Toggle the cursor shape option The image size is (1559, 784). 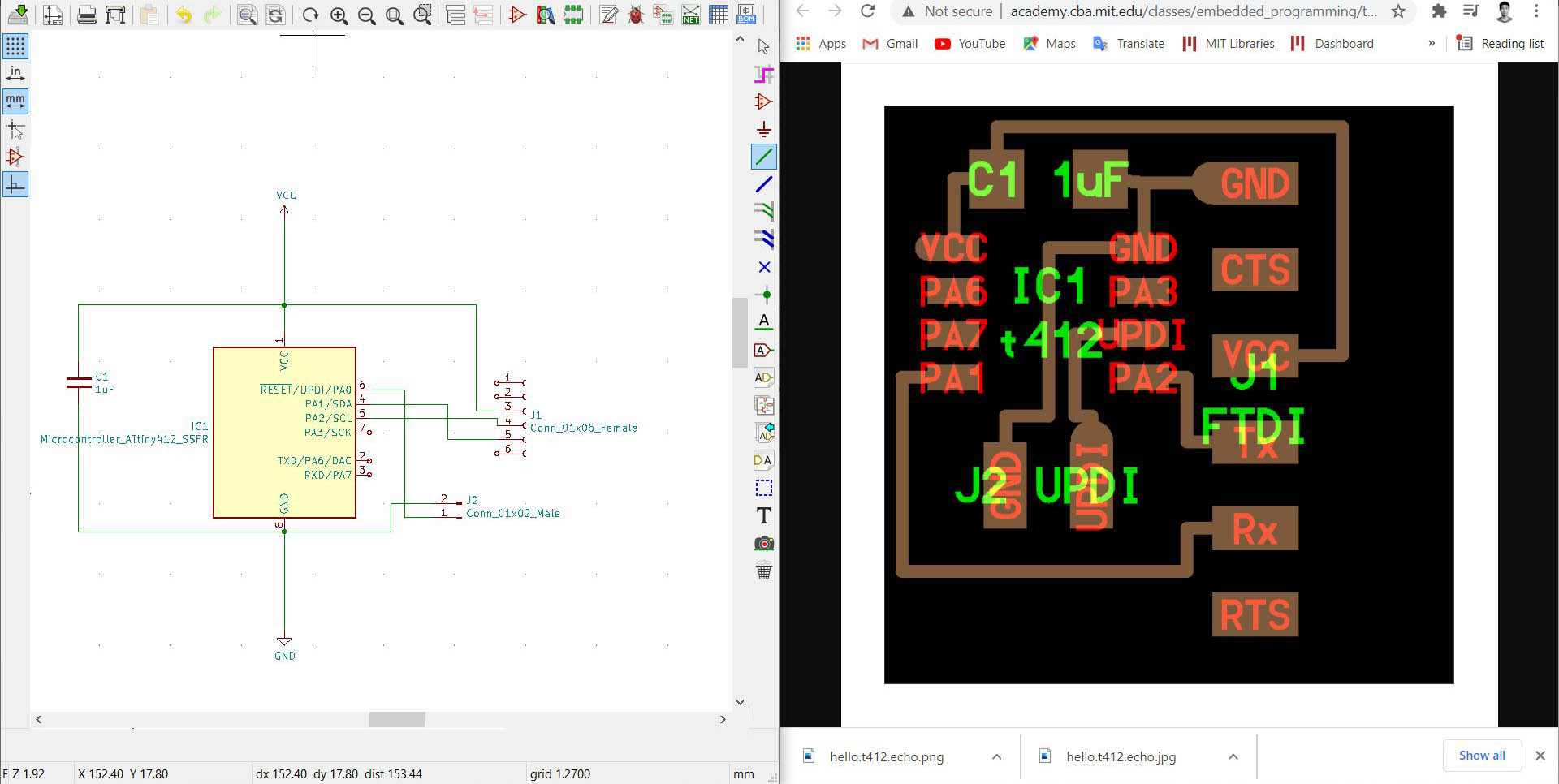tap(15, 129)
